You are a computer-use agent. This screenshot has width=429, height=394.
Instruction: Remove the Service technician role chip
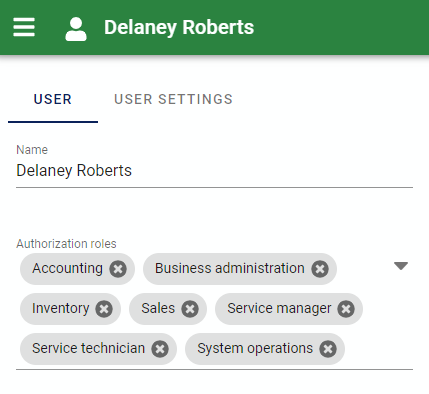click(x=160, y=349)
